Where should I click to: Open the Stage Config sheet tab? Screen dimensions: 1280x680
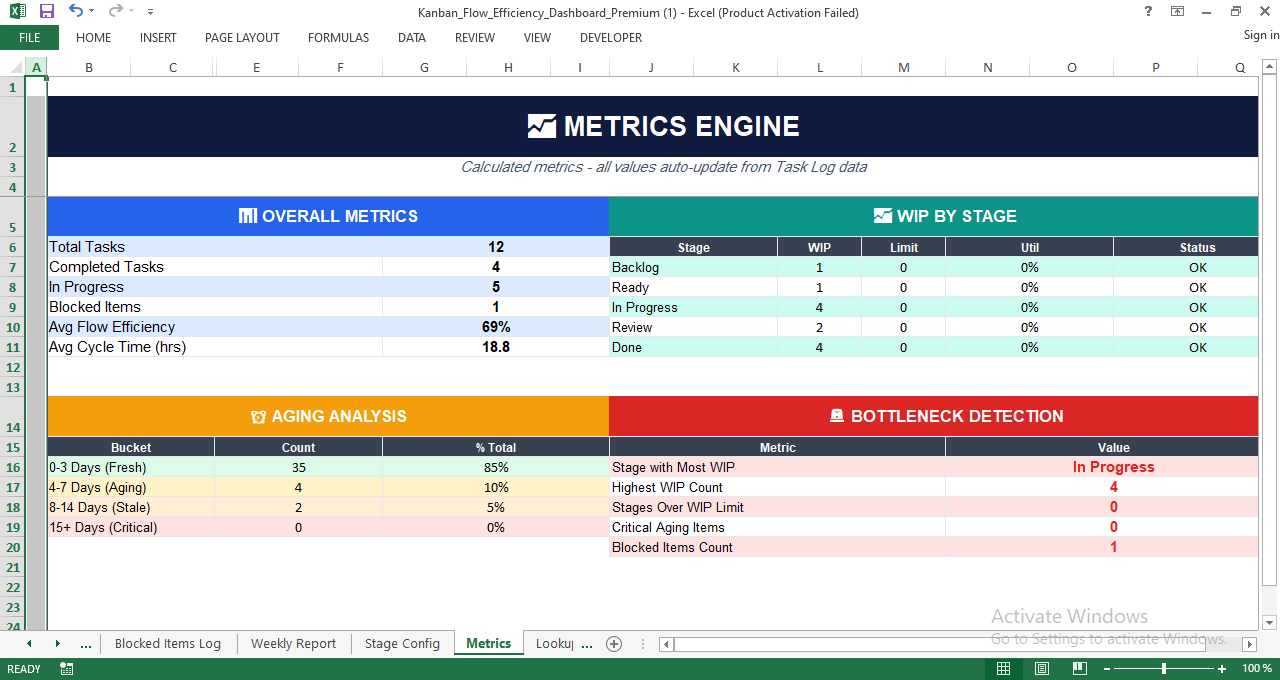[x=402, y=643]
